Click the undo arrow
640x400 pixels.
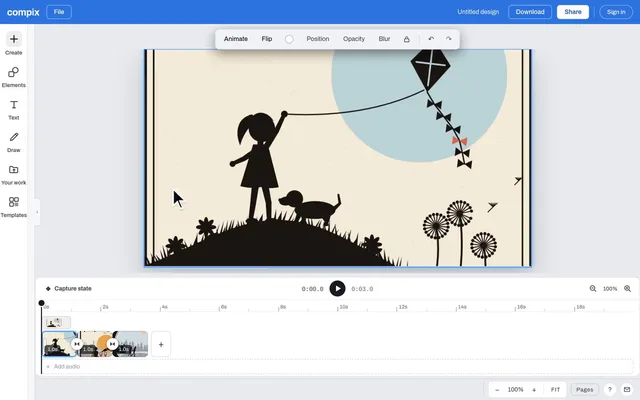click(x=431, y=39)
